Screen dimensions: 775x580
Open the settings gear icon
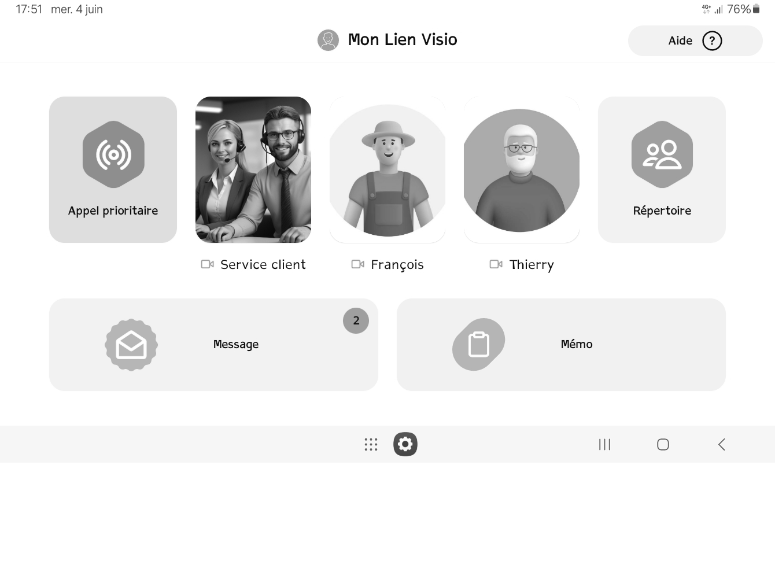click(405, 444)
